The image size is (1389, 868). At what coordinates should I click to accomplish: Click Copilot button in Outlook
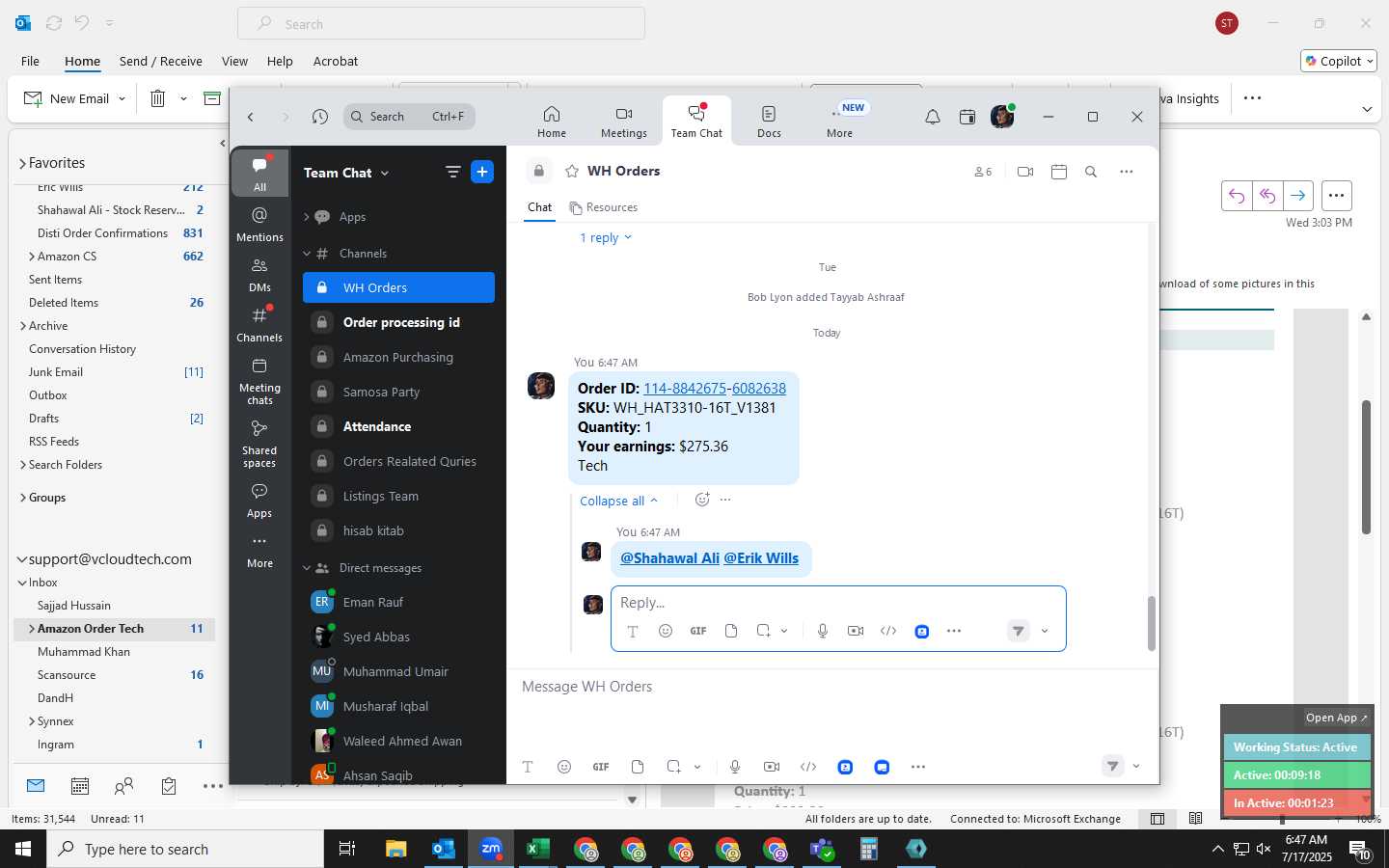click(x=1337, y=61)
